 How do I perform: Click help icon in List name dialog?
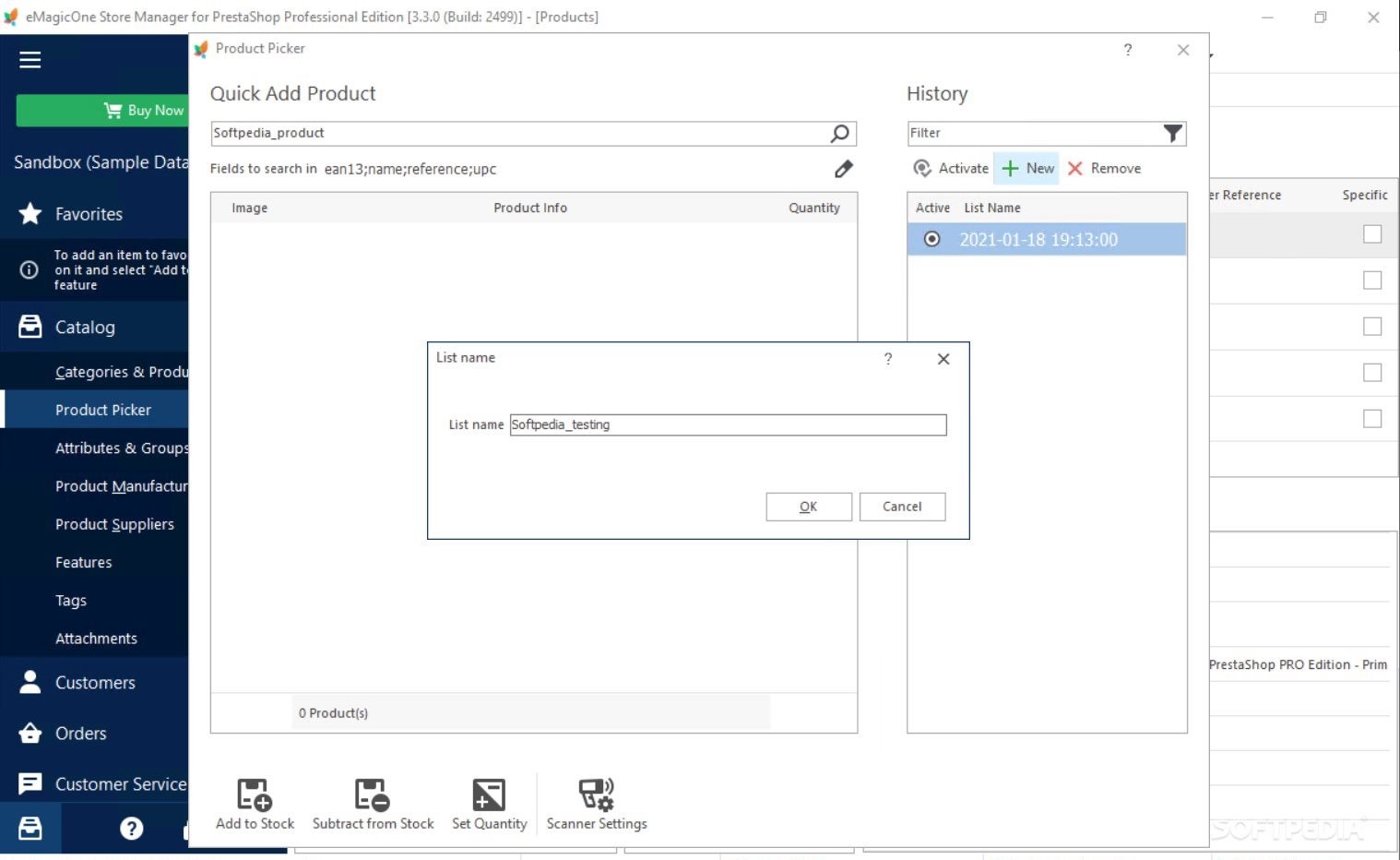pyautogui.click(x=888, y=359)
